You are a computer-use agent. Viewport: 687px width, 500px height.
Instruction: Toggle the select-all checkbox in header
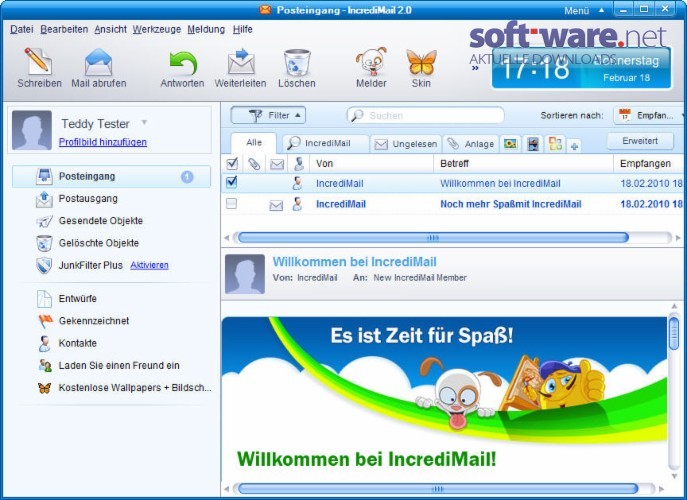(x=232, y=164)
